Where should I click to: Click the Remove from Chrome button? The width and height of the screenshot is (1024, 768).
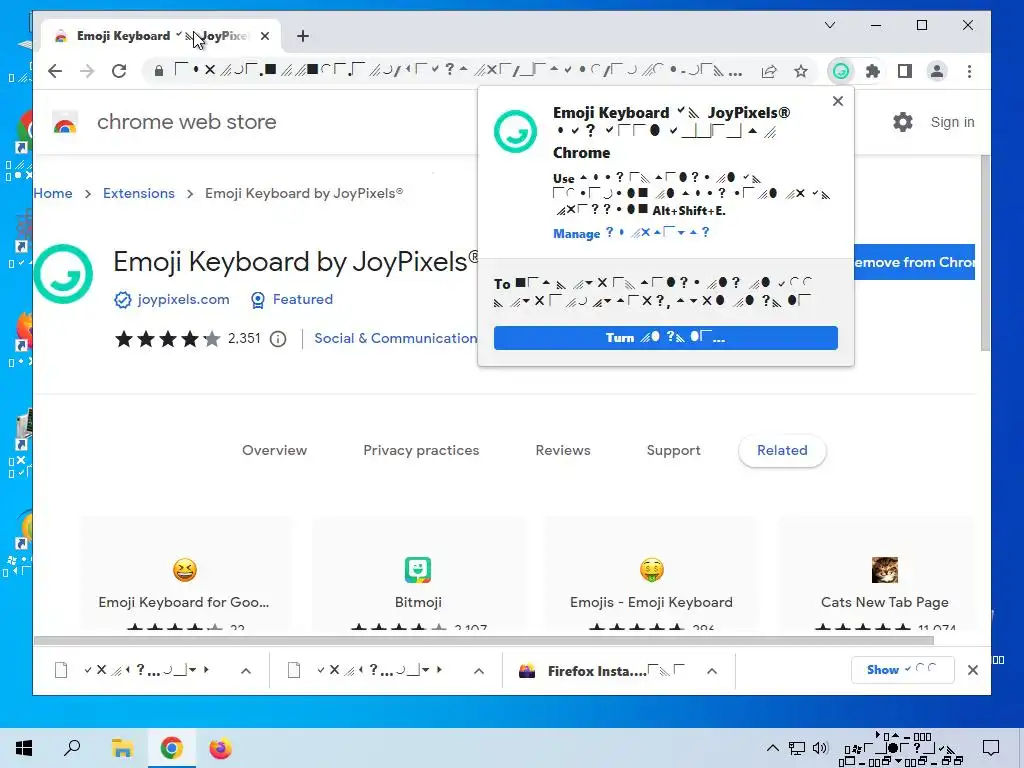[x=914, y=262]
